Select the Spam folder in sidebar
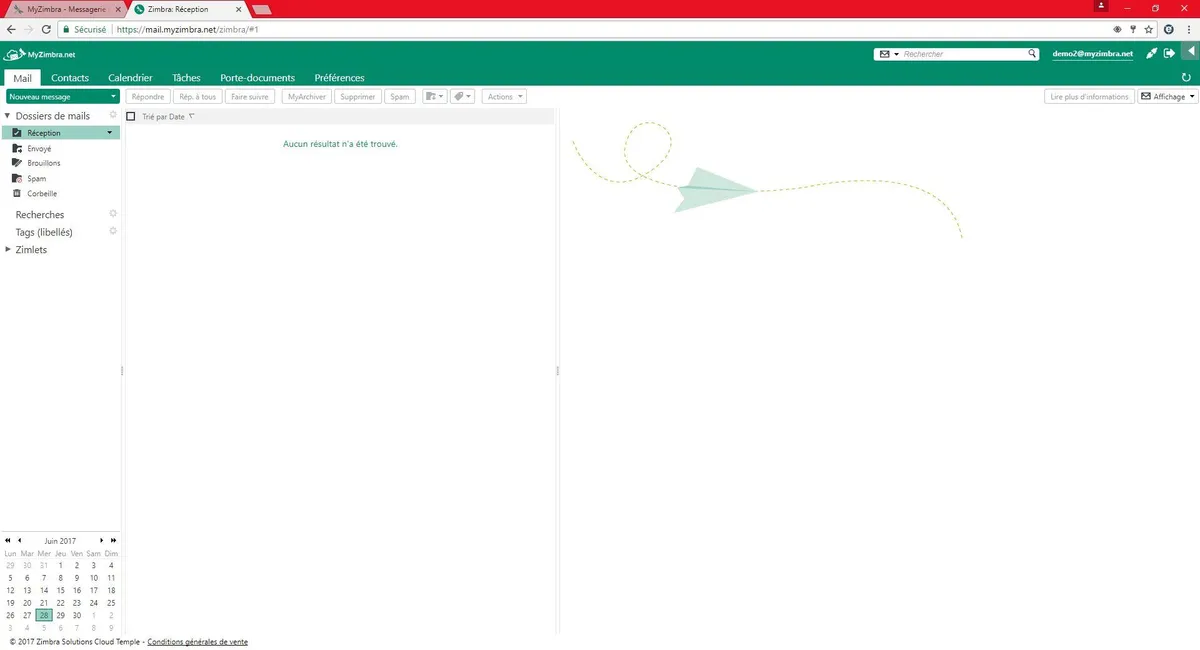The height and width of the screenshot is (650, 1200). (x=36, y=178)
